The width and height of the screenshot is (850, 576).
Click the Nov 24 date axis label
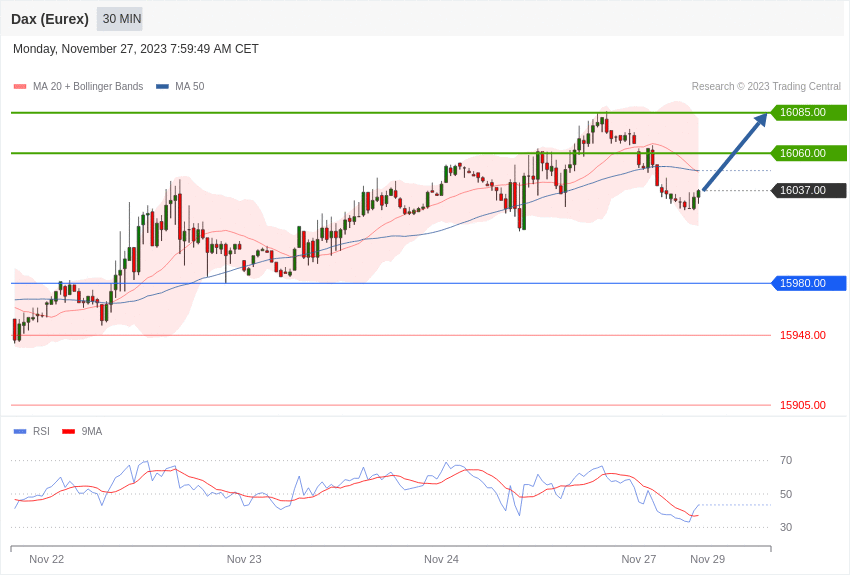[x=441, y=559]
